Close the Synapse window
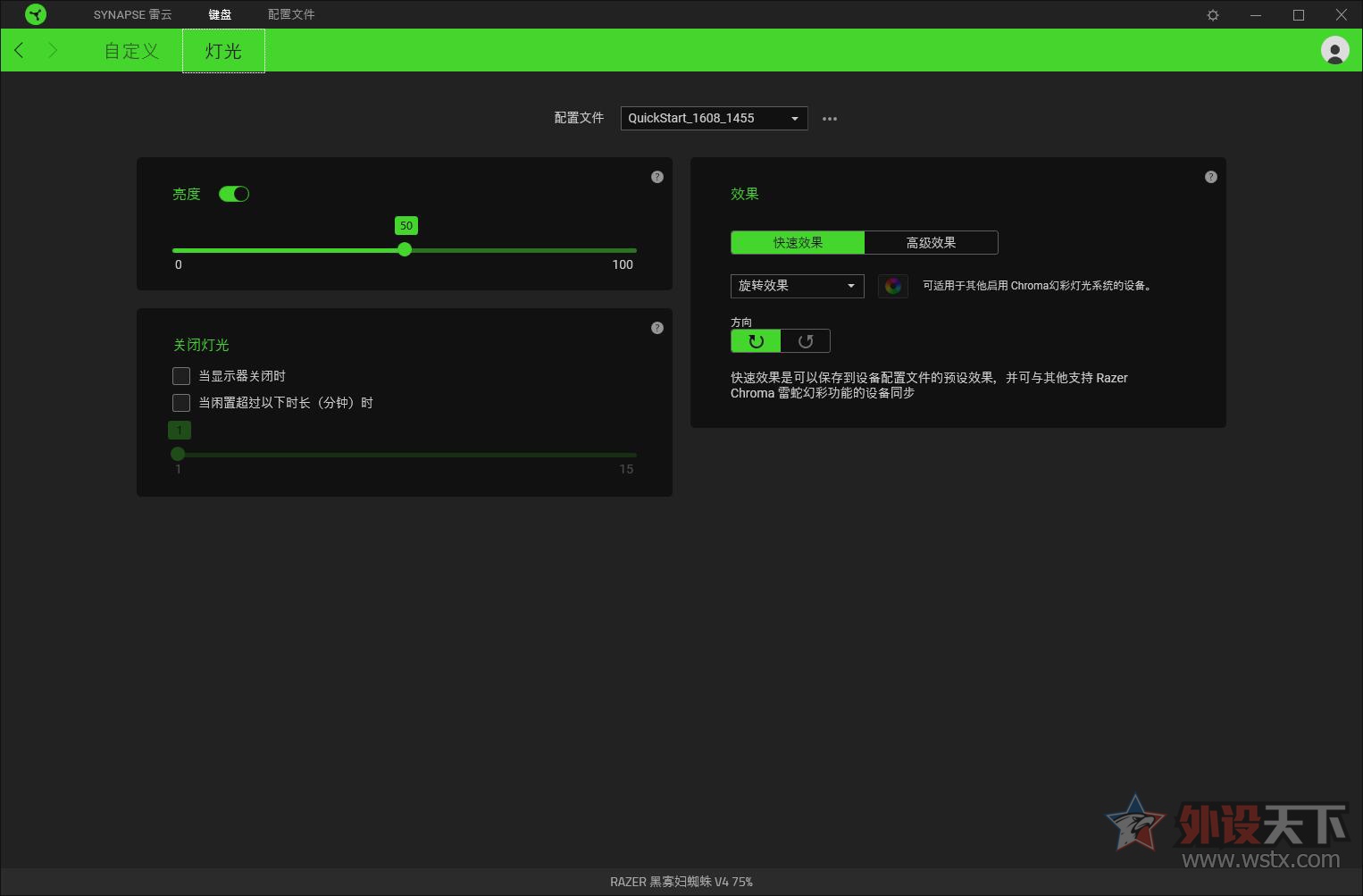The height and width of the screenshot is (896, 1363). click(x=1342, y=15)
